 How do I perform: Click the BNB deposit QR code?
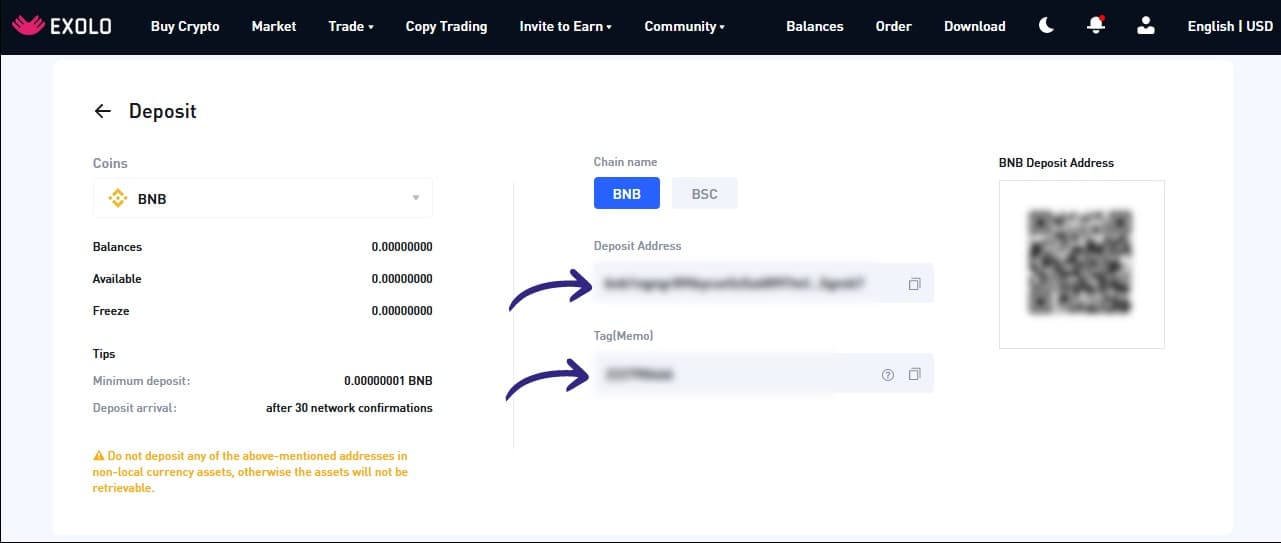click(x=1081, y=264)
